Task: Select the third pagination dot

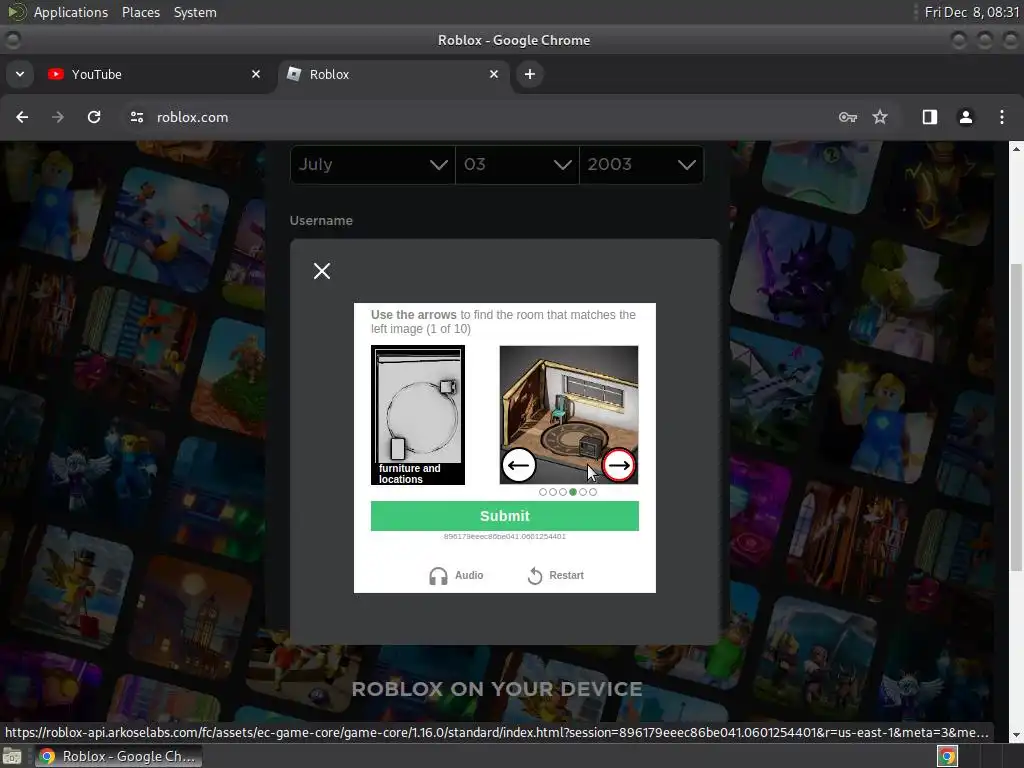Action: point(562,492)
